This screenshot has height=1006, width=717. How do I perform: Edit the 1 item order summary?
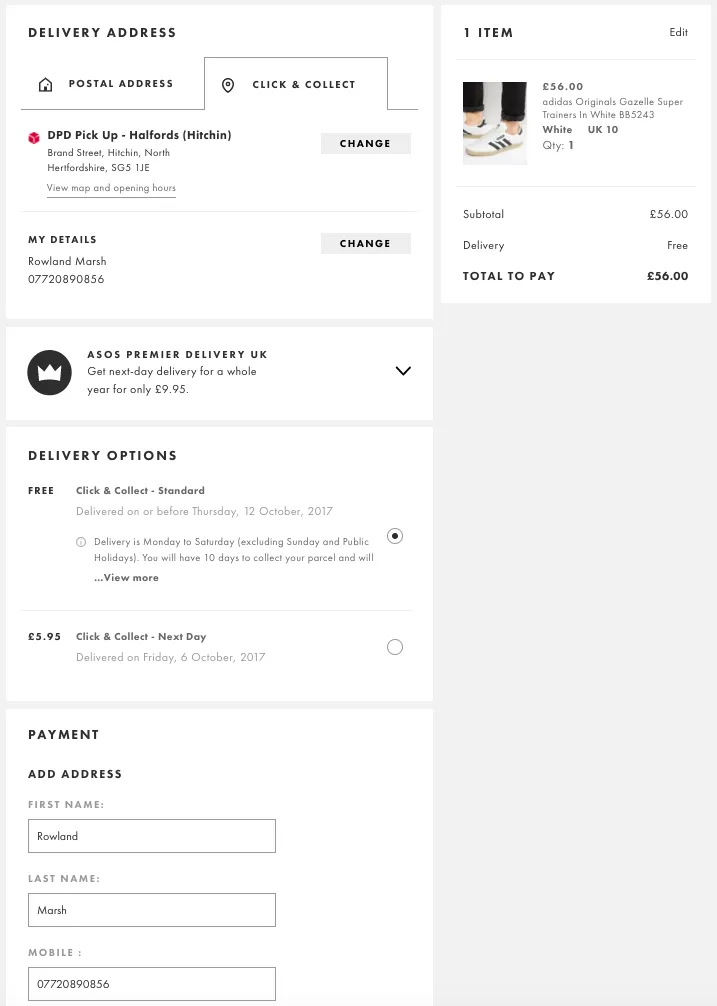click(678, 32)
